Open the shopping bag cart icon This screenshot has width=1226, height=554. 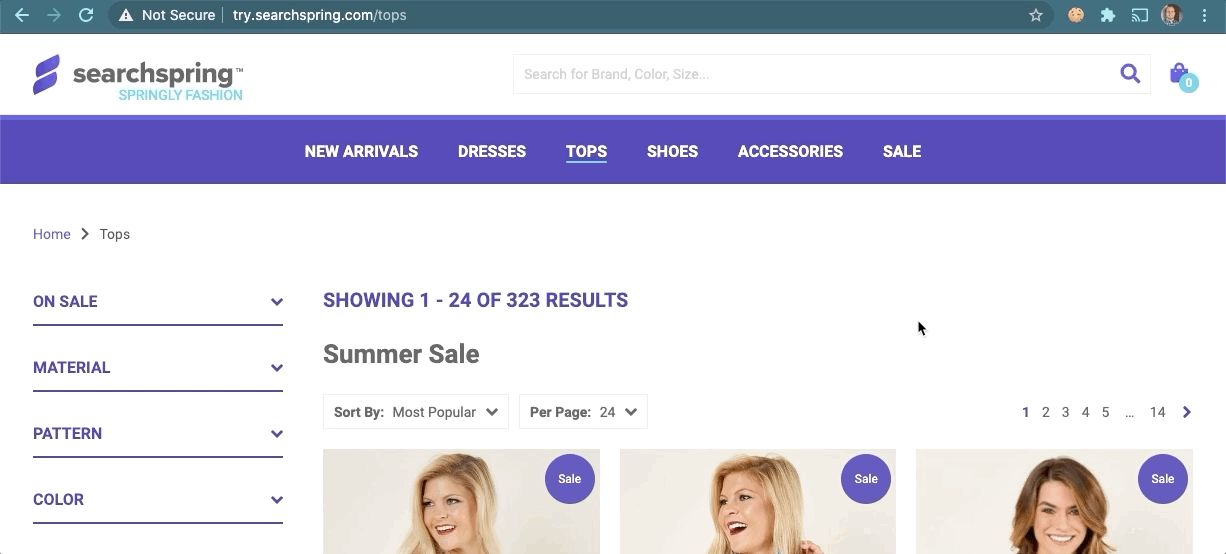tap(1180, 75)
